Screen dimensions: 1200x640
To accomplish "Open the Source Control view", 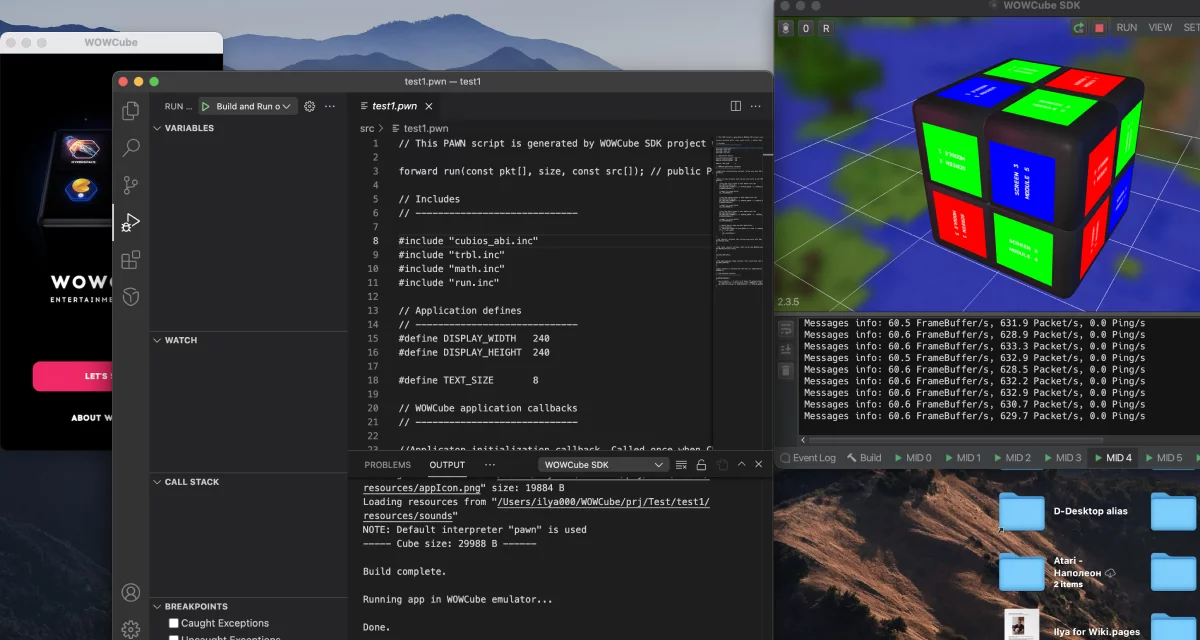I will (131, 185).
